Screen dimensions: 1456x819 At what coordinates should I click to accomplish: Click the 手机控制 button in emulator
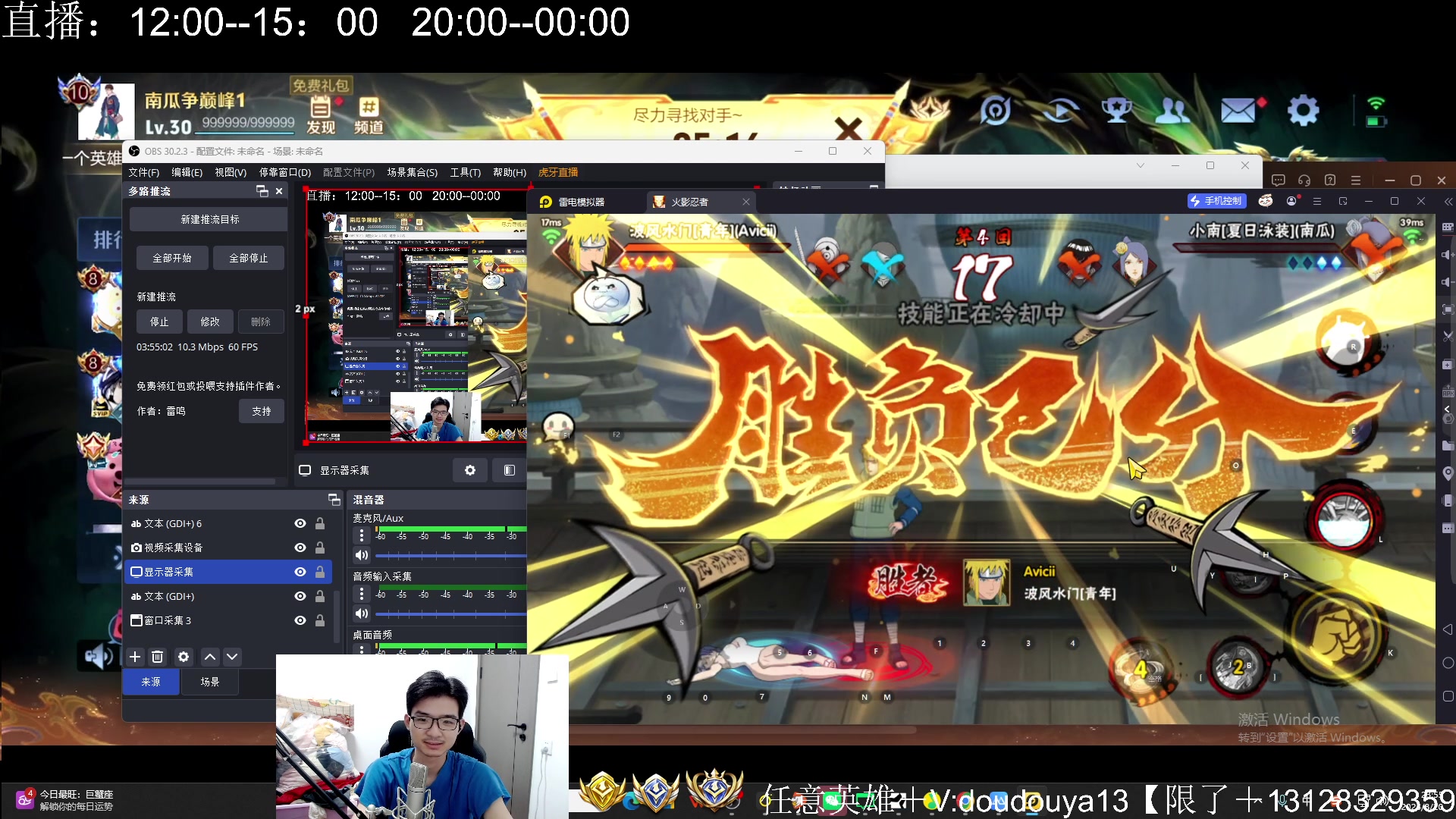coord(1217,201)
